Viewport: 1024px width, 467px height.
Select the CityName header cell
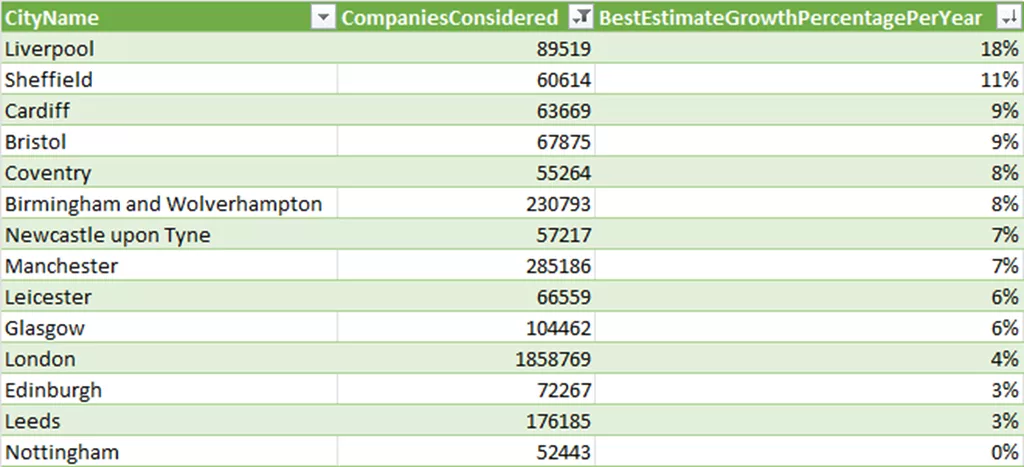[x=169, y=18]
